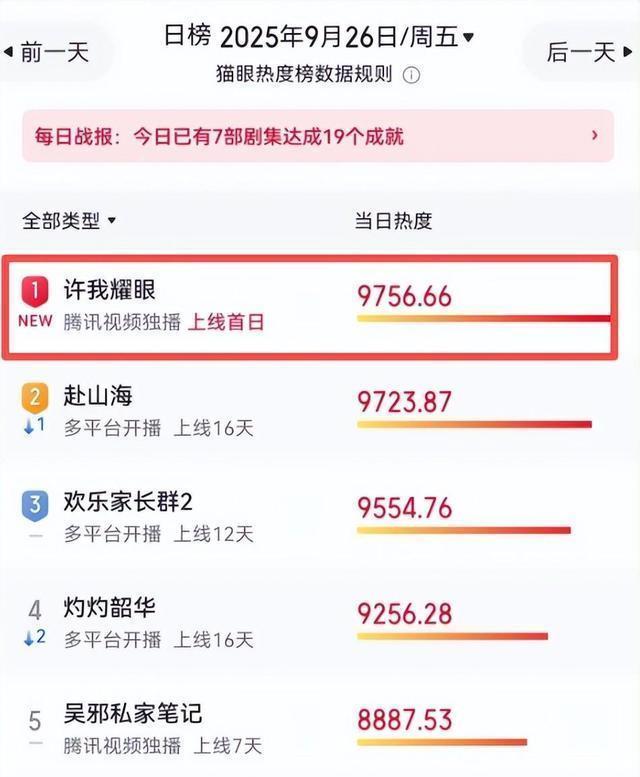This screenshot has height=777, width=640.
Task: Click the blue rank 3 badge
Action: [35, 505]
